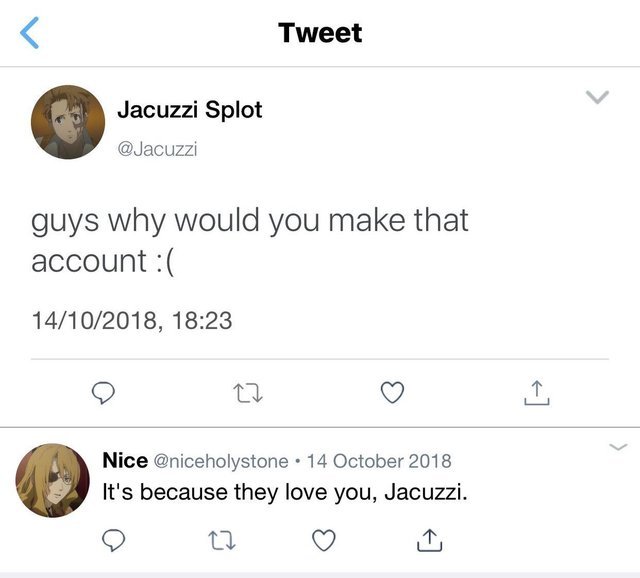Open the 14 October 2018 reply date
640x578 pixels.
click(379, 461)
